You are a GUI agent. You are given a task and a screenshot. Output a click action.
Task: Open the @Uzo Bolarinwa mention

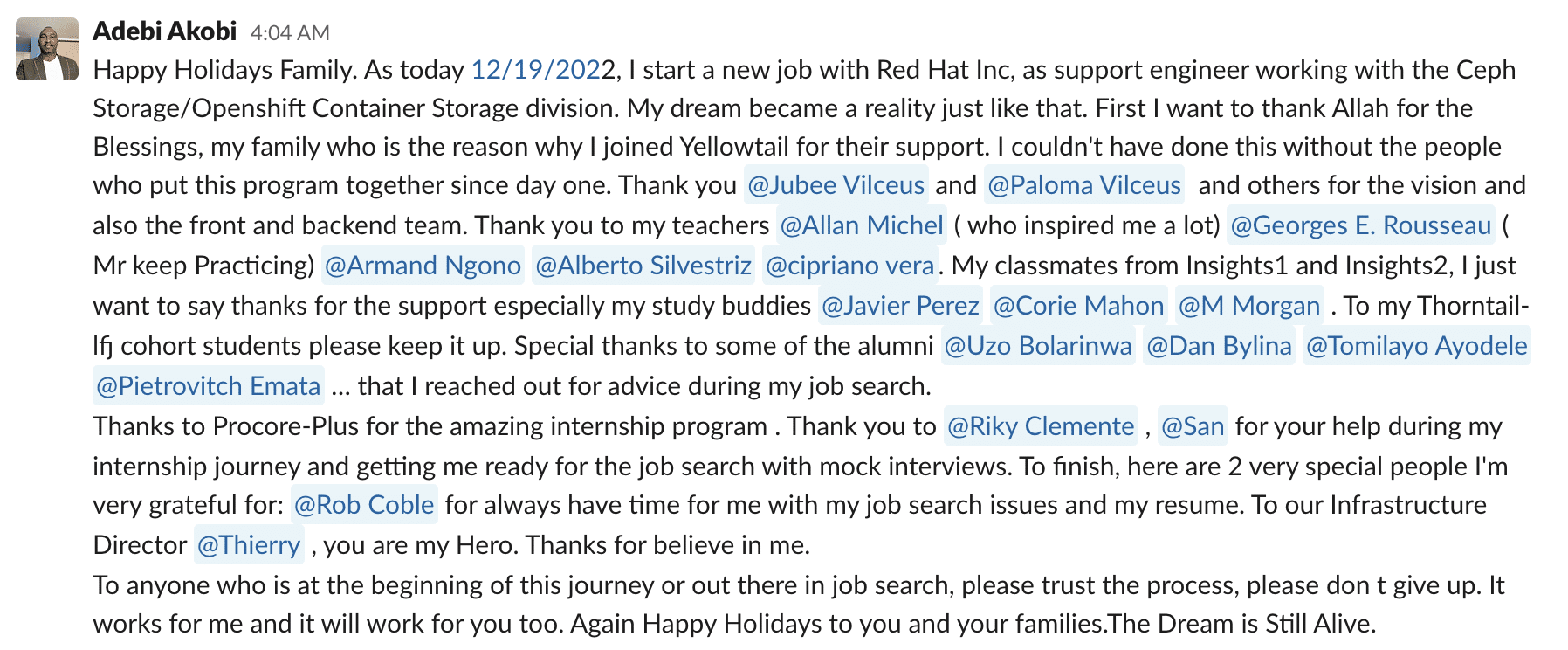pos(1038,346)
